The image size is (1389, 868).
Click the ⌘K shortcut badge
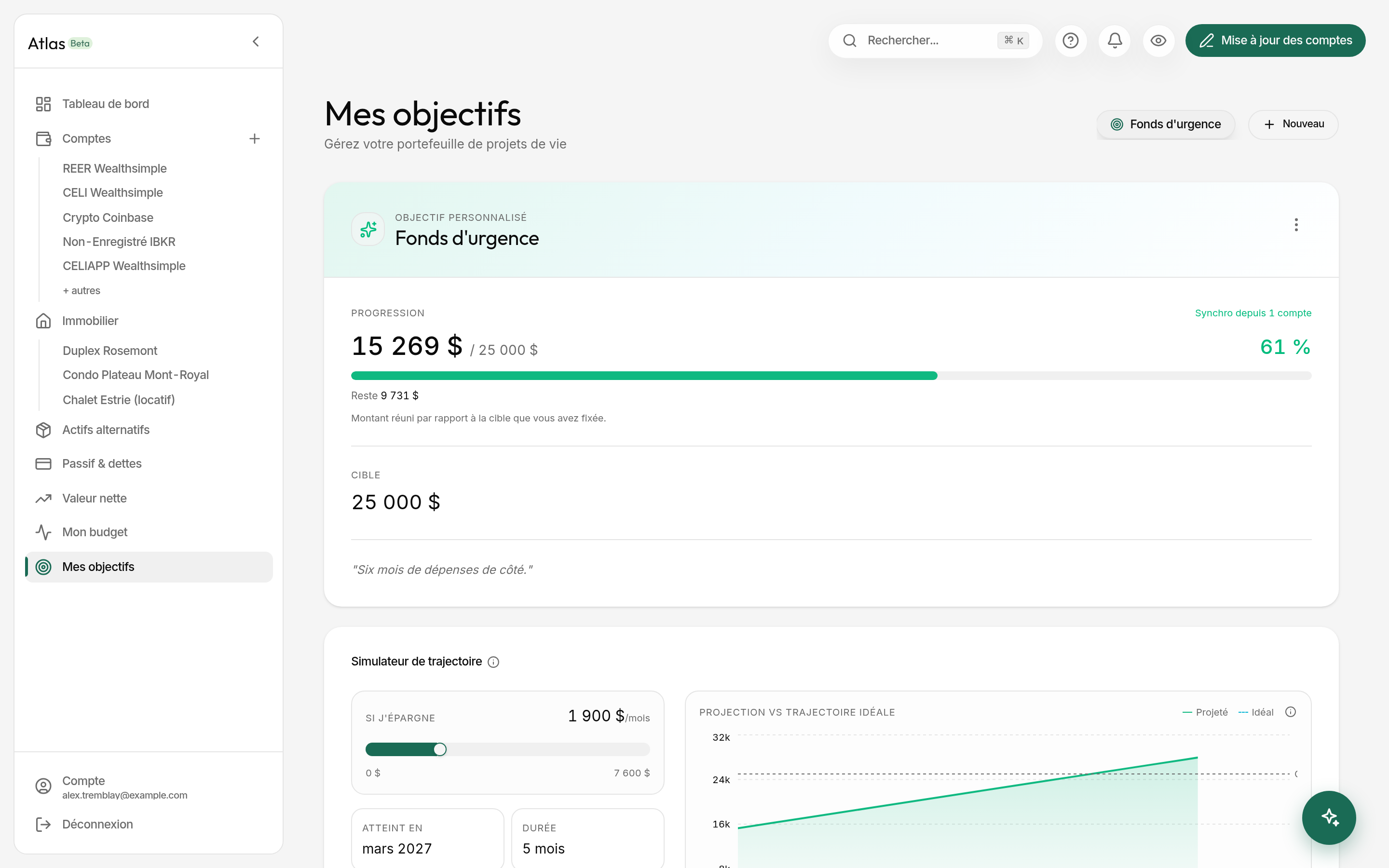[x=1013, y=41]
